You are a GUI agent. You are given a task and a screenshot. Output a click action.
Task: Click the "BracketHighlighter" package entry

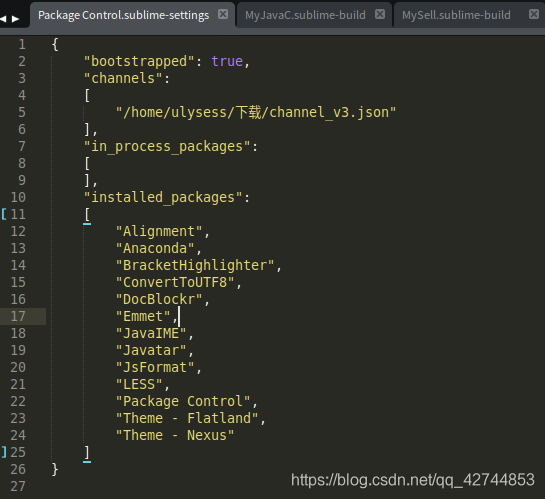point(195,265)
